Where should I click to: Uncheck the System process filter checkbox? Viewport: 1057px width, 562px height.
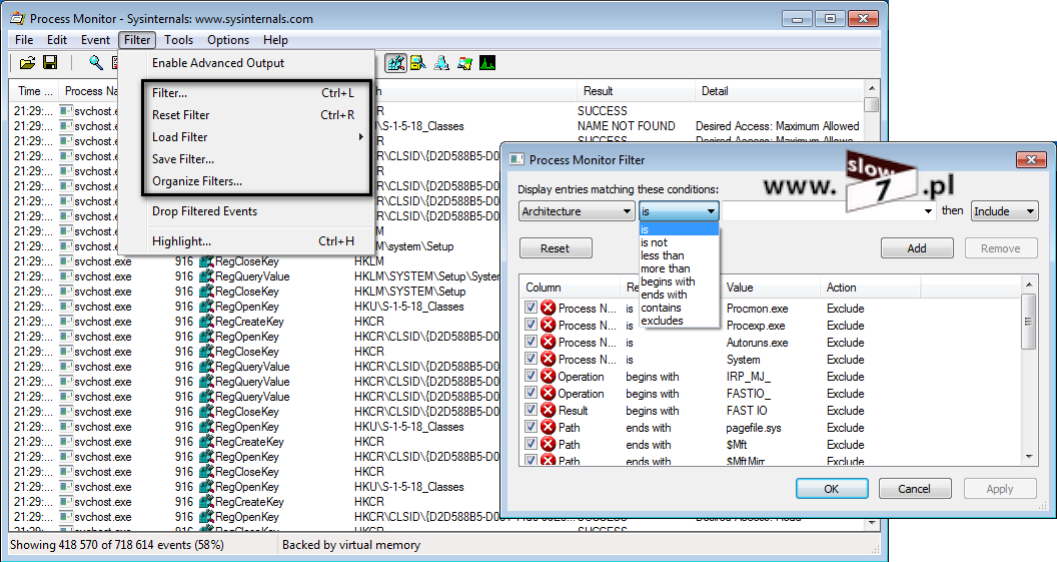click(531, 358)
